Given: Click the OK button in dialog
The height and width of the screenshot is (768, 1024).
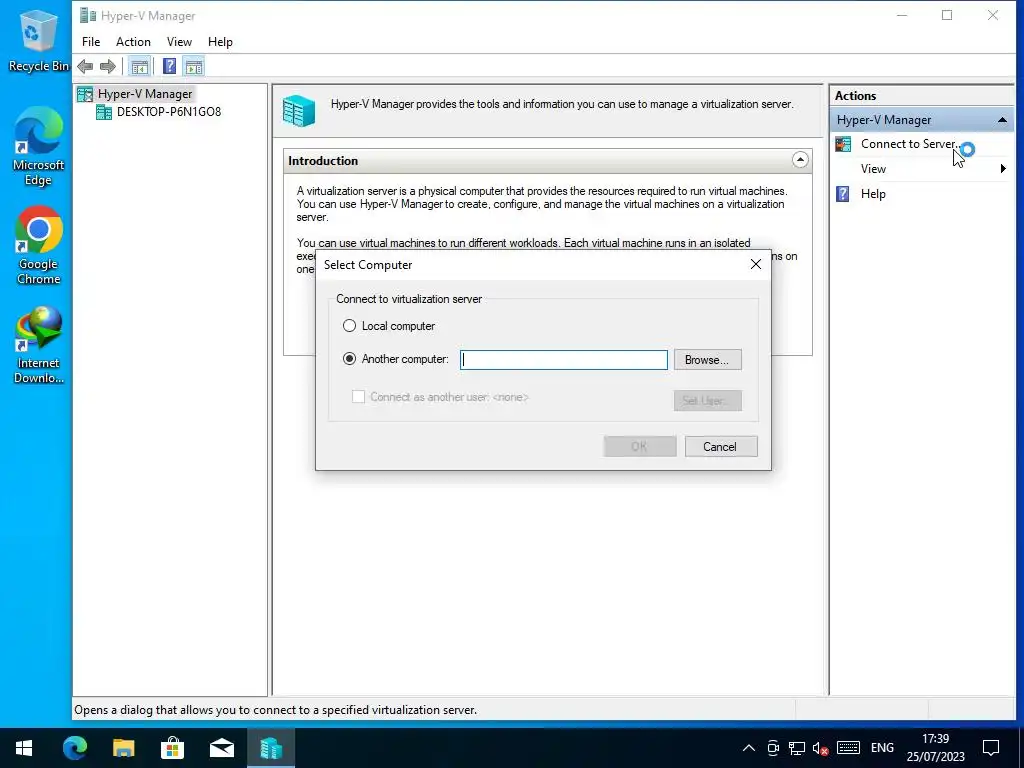Looking at the screenshot, I should pyautogui.click(x=639, y=447).
